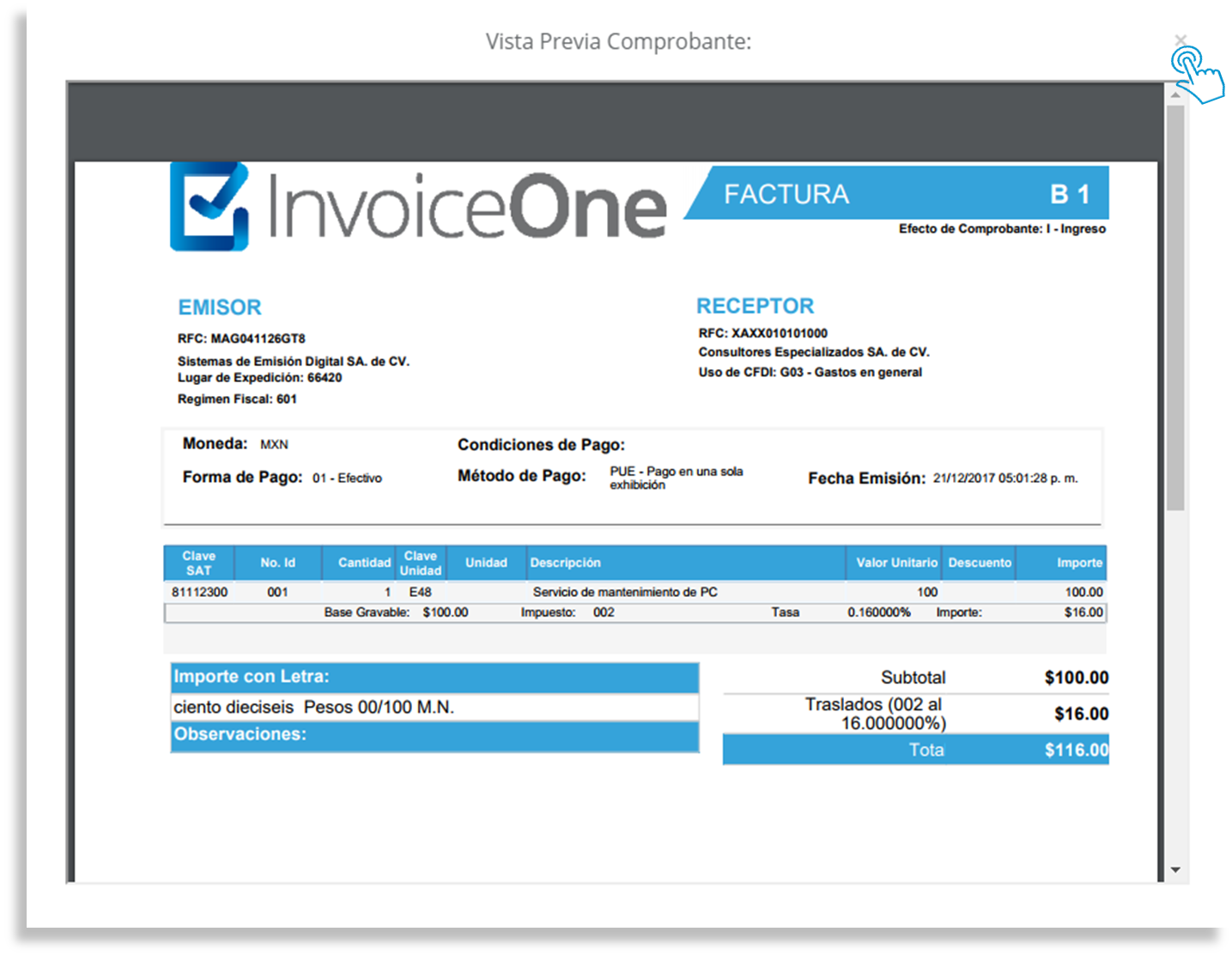The image size is (1232, 956).
Task: Click the Condiciones de Pago label
Action: pos(541,445)
